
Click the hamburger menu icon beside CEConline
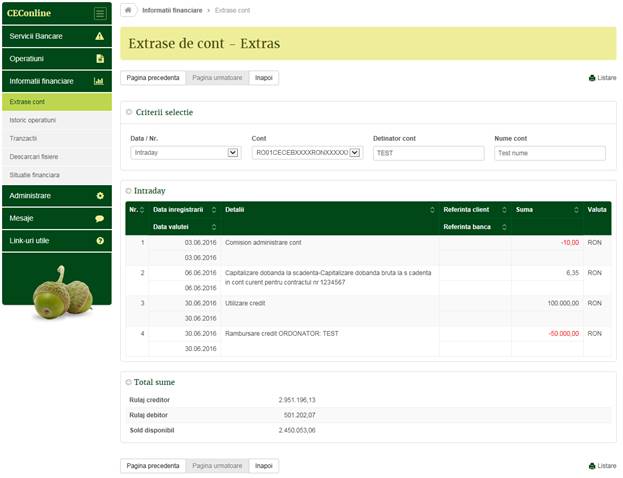[x=99, y=13]
